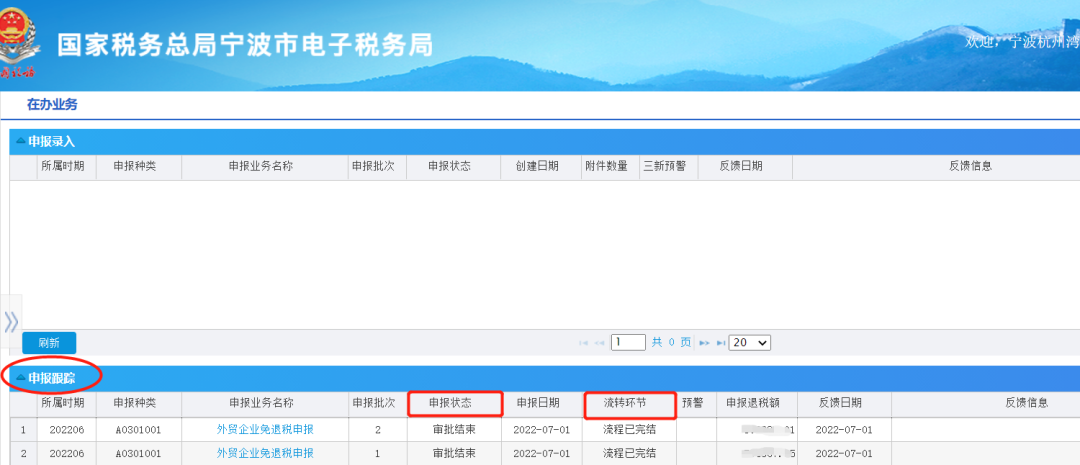
Task: Click 申报批次 column header in 申报跟踪
Action: coord(373,403)
